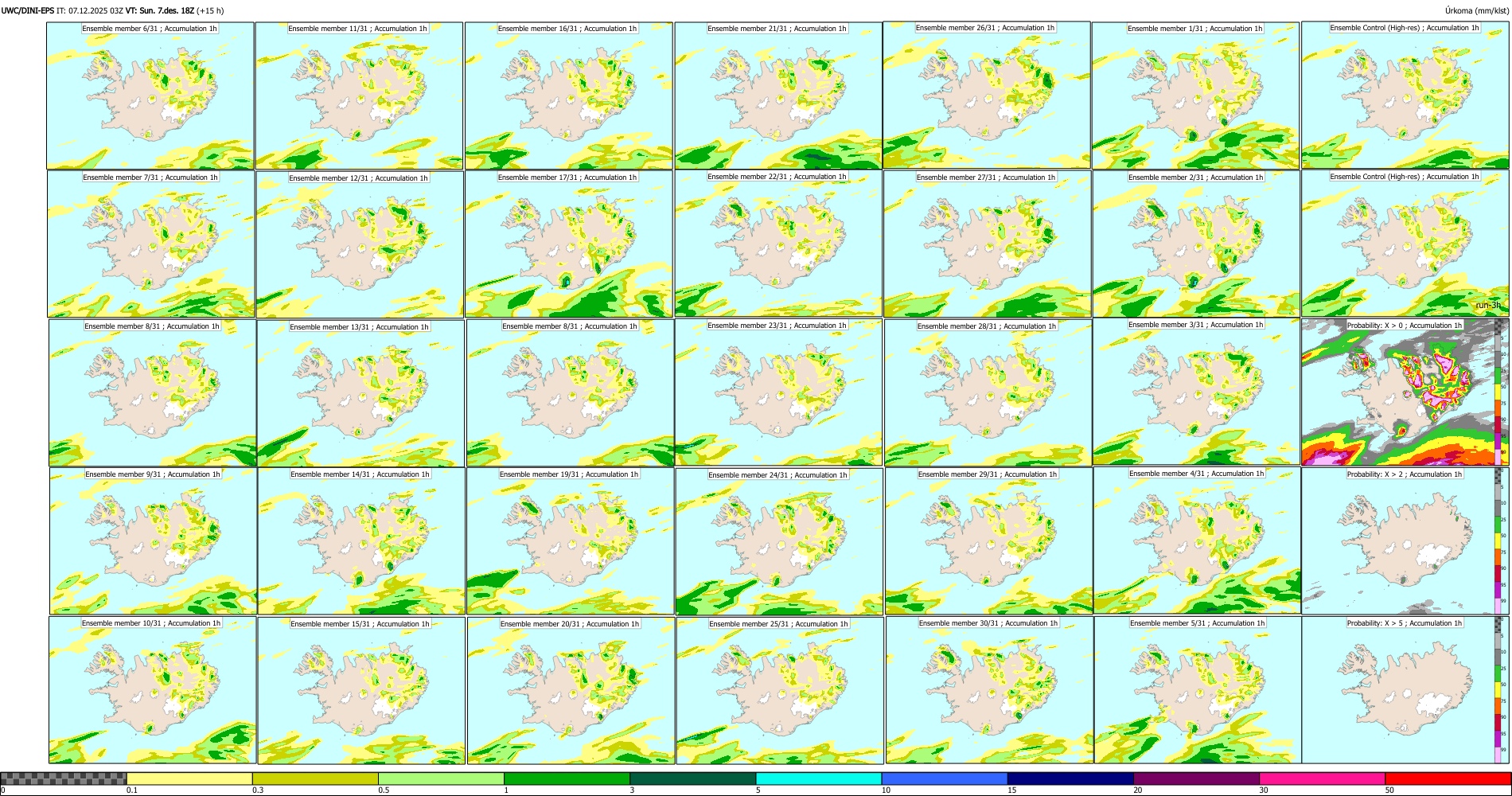
Task: Click the 'Ensemble member 10/31' title label
Action: click(151, 623)
